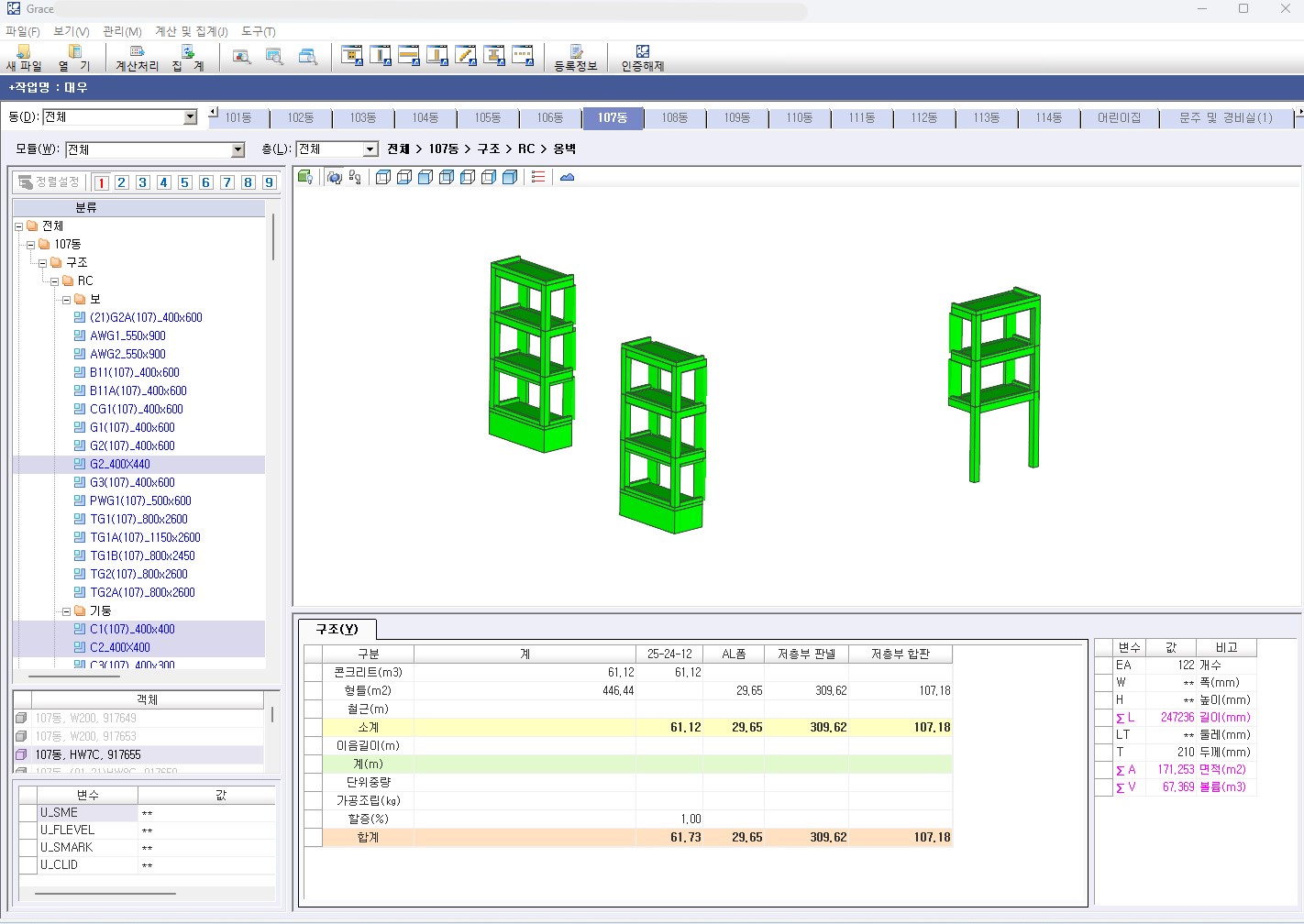Open the foundation element input icon
This screenshot has width=1304, height=924.
click(x=352, y=56)
